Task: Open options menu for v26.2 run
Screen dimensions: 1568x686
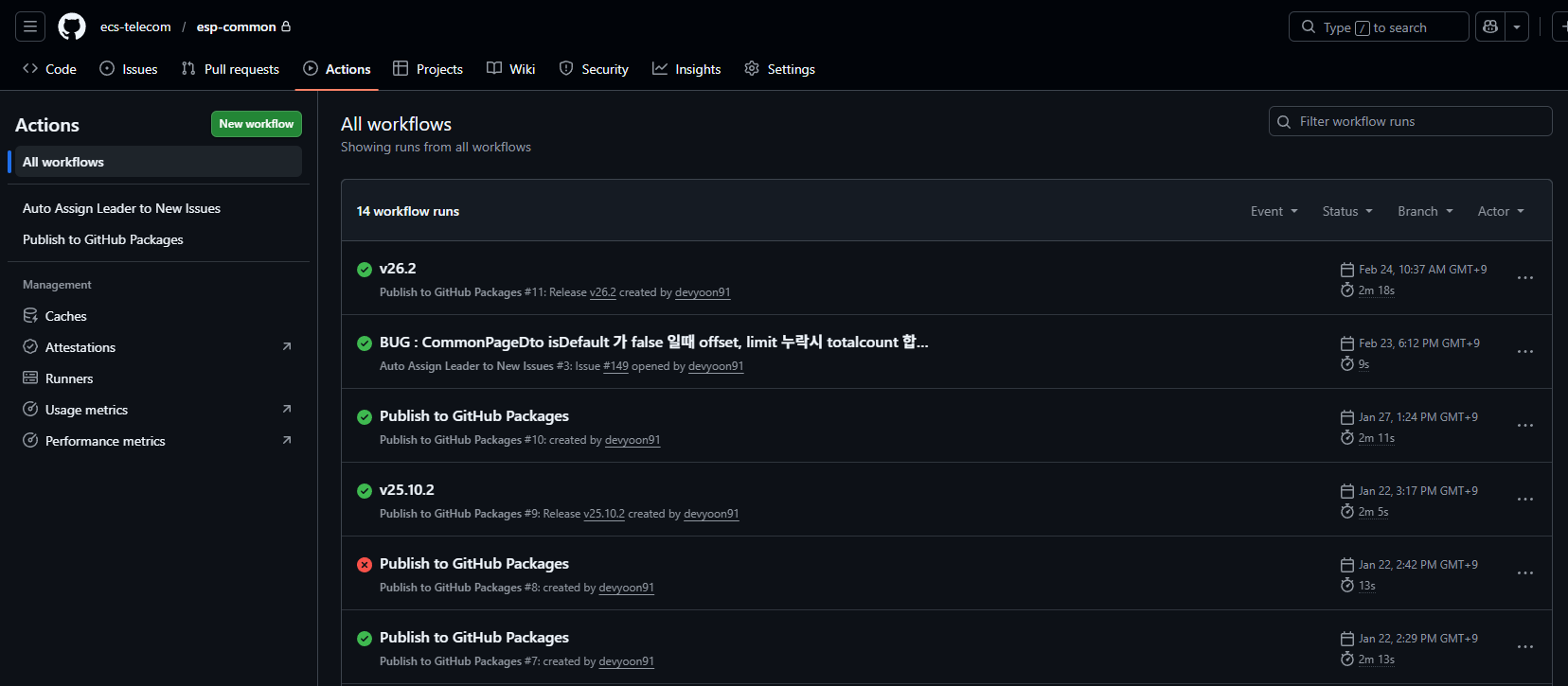Action: point(1525,278)
